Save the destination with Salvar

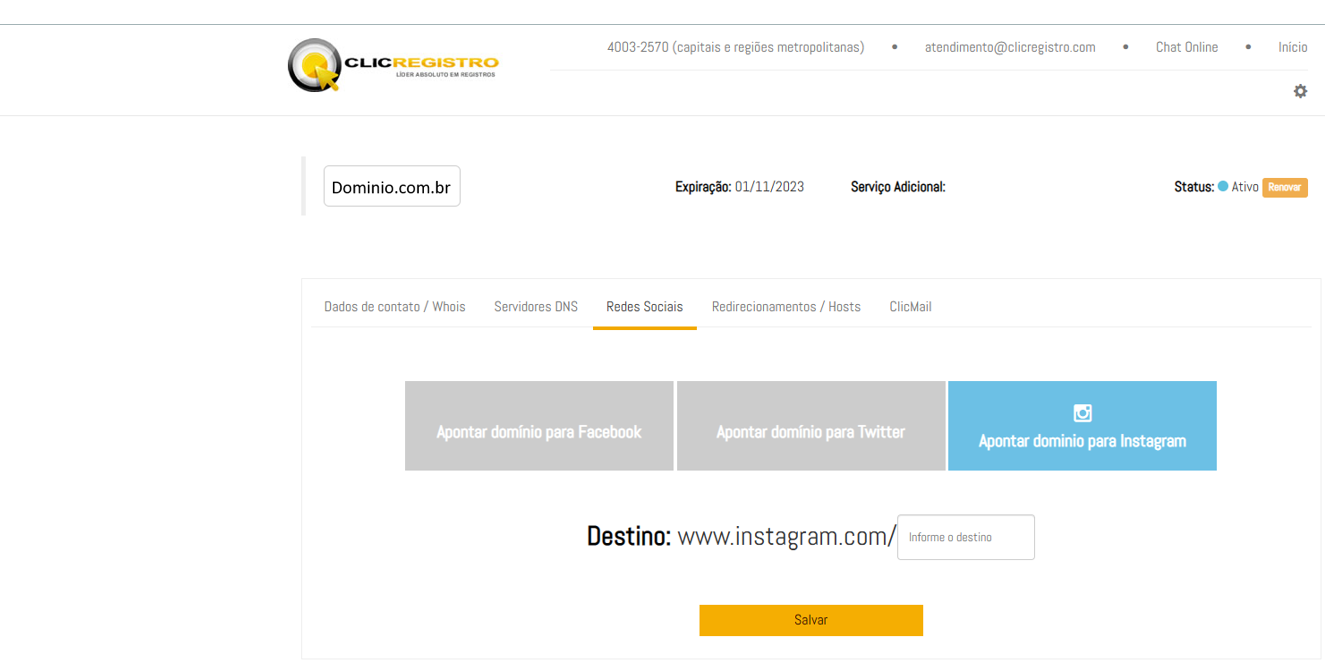[810, 620]
